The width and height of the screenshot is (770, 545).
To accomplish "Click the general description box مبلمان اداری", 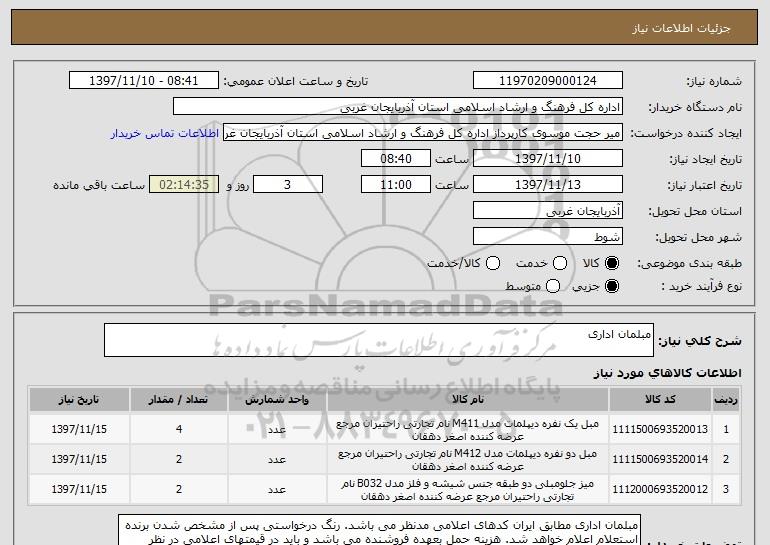I will pyautogui.click(x=379, y=340).
